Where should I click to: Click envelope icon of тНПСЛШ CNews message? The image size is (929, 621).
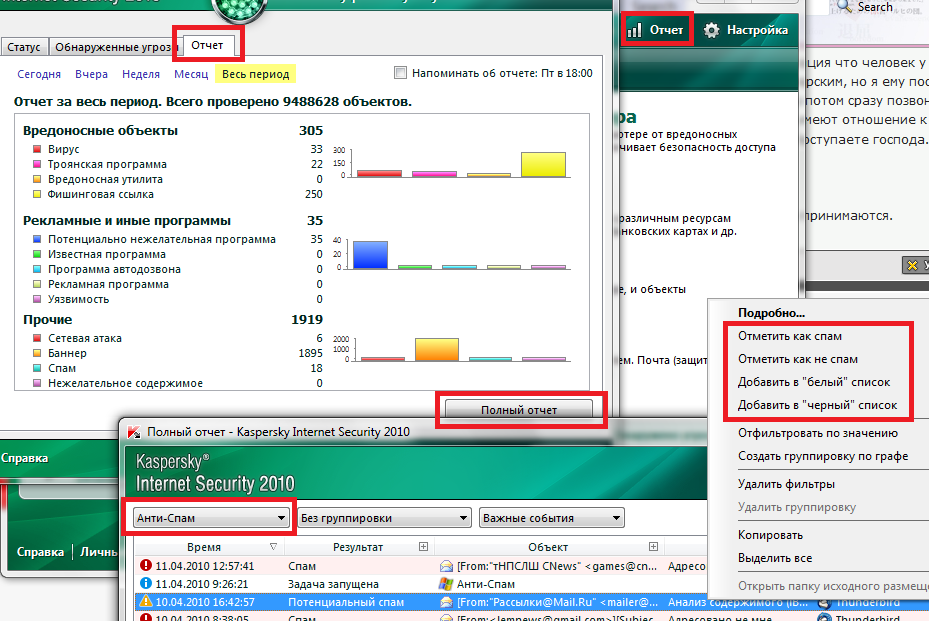tap(447, 566)
